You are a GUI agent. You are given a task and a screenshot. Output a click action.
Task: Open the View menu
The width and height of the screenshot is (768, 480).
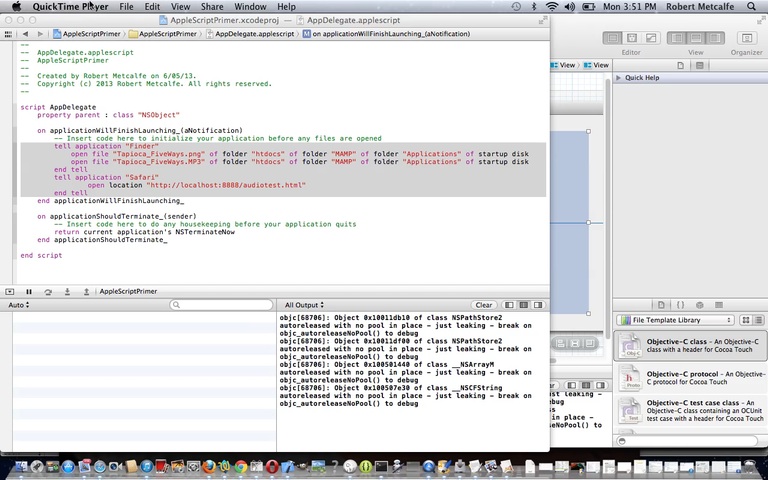(x=180, y=6)
